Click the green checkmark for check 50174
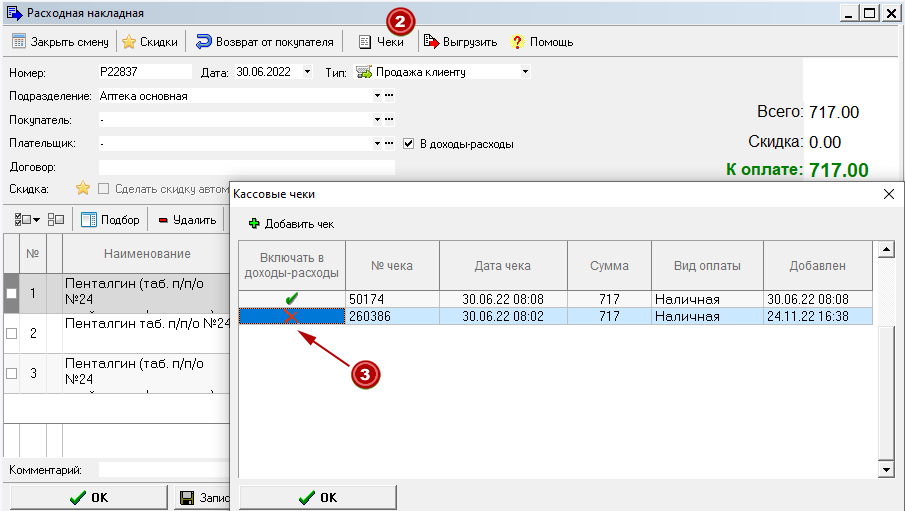Image resolution: width=905 pixels, height=511 pixels. coord(291,299)
